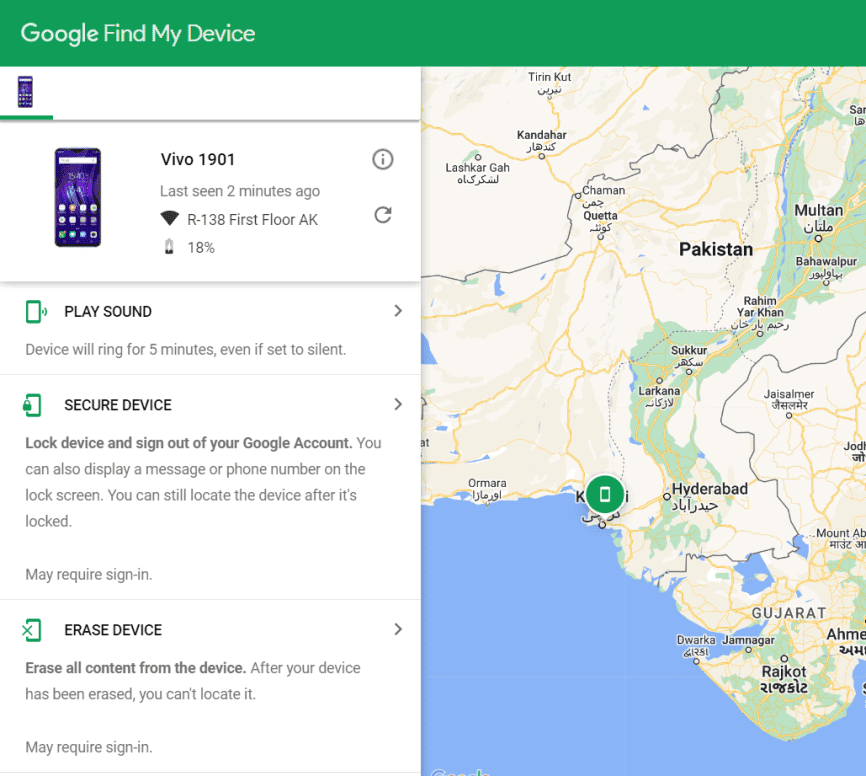Screen dimensions: 866x776
Task: Click the Play Sound phone icon
Action: pos(36,312)
